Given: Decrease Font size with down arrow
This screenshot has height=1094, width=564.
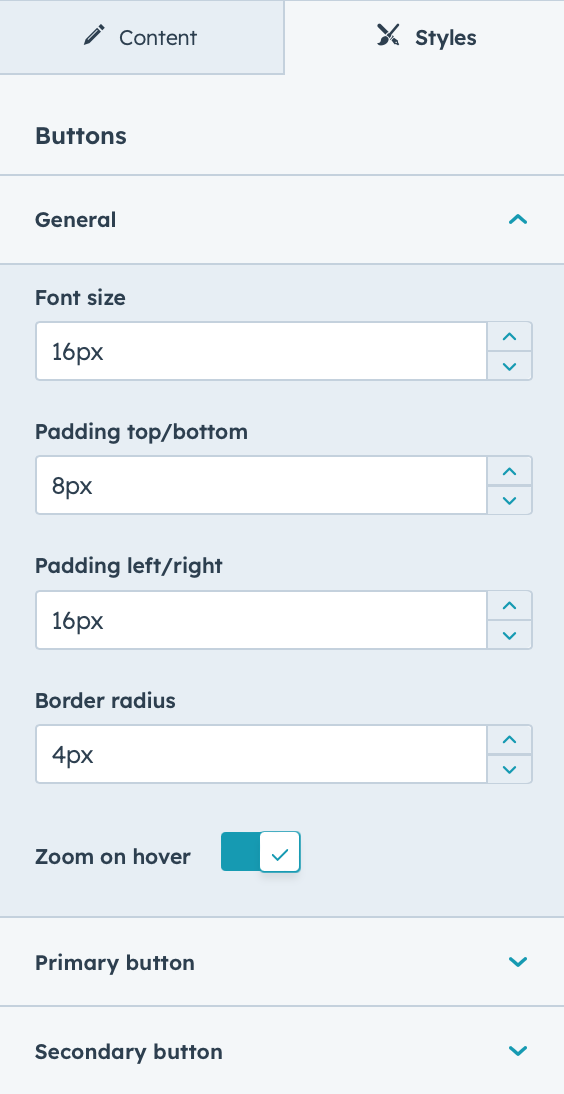Looking at the screenshot, I should 510,366.
